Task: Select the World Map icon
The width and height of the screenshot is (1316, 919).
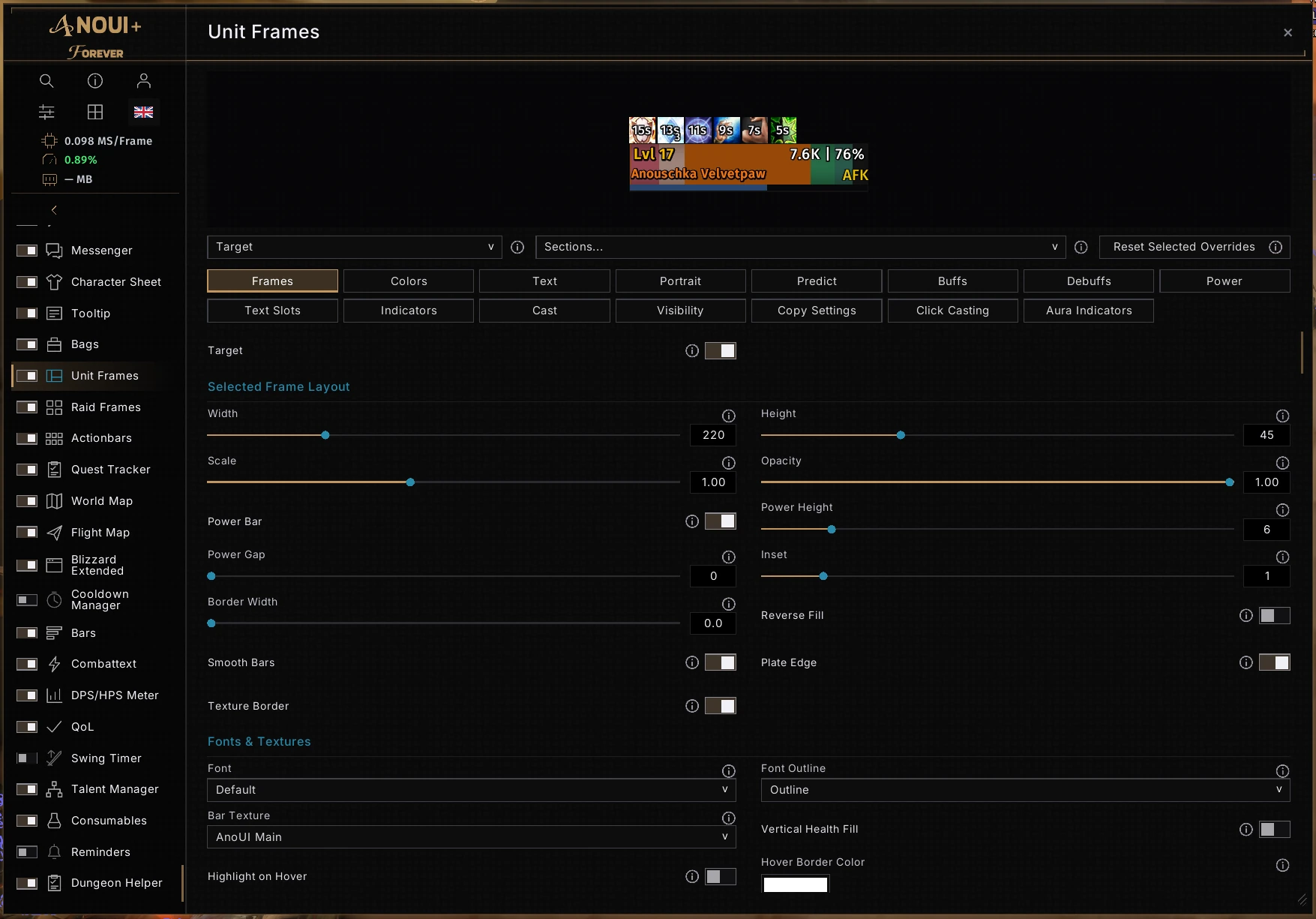Action: tap(54, 501)
